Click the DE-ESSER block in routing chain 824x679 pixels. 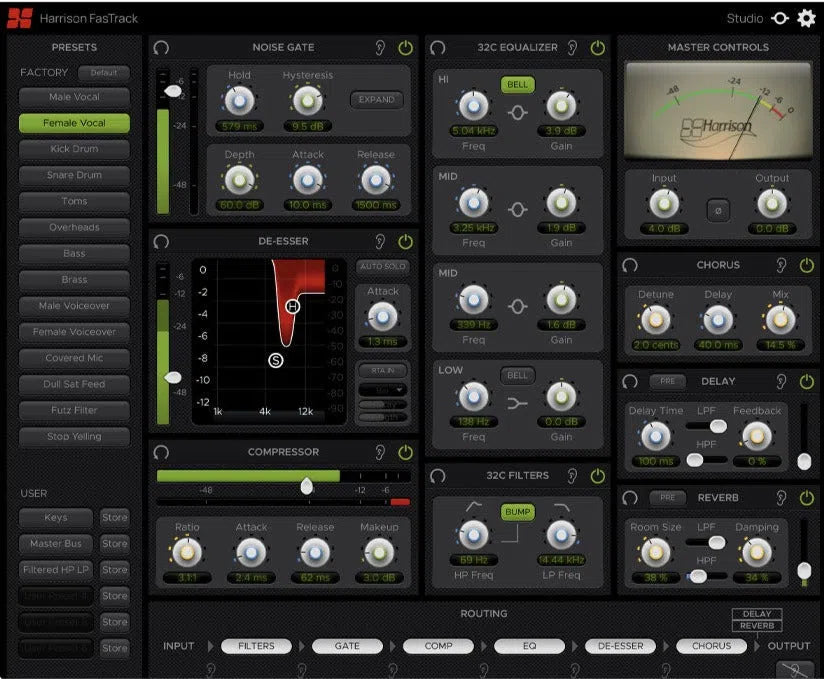pos(620,646)
